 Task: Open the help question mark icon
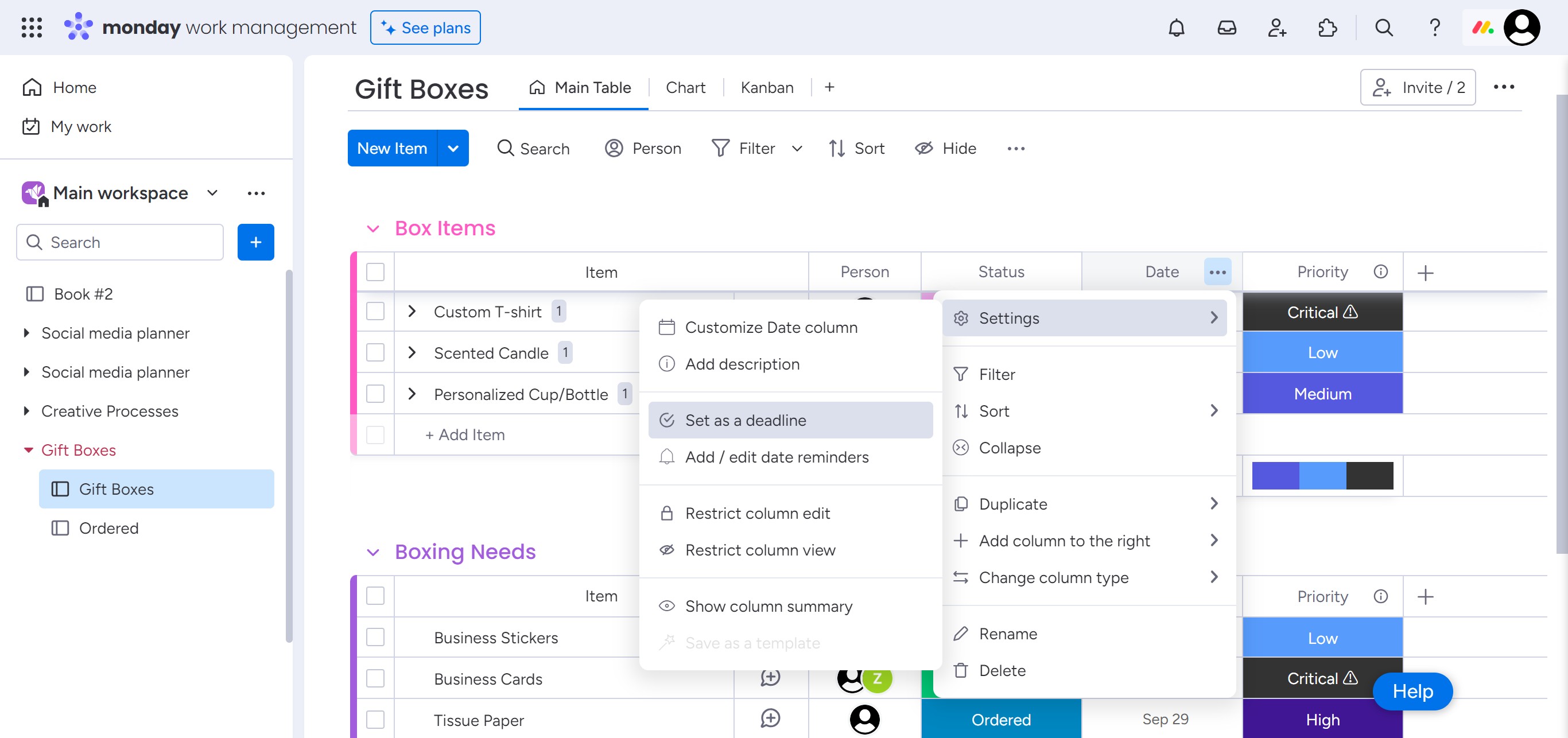(1434, 28)
